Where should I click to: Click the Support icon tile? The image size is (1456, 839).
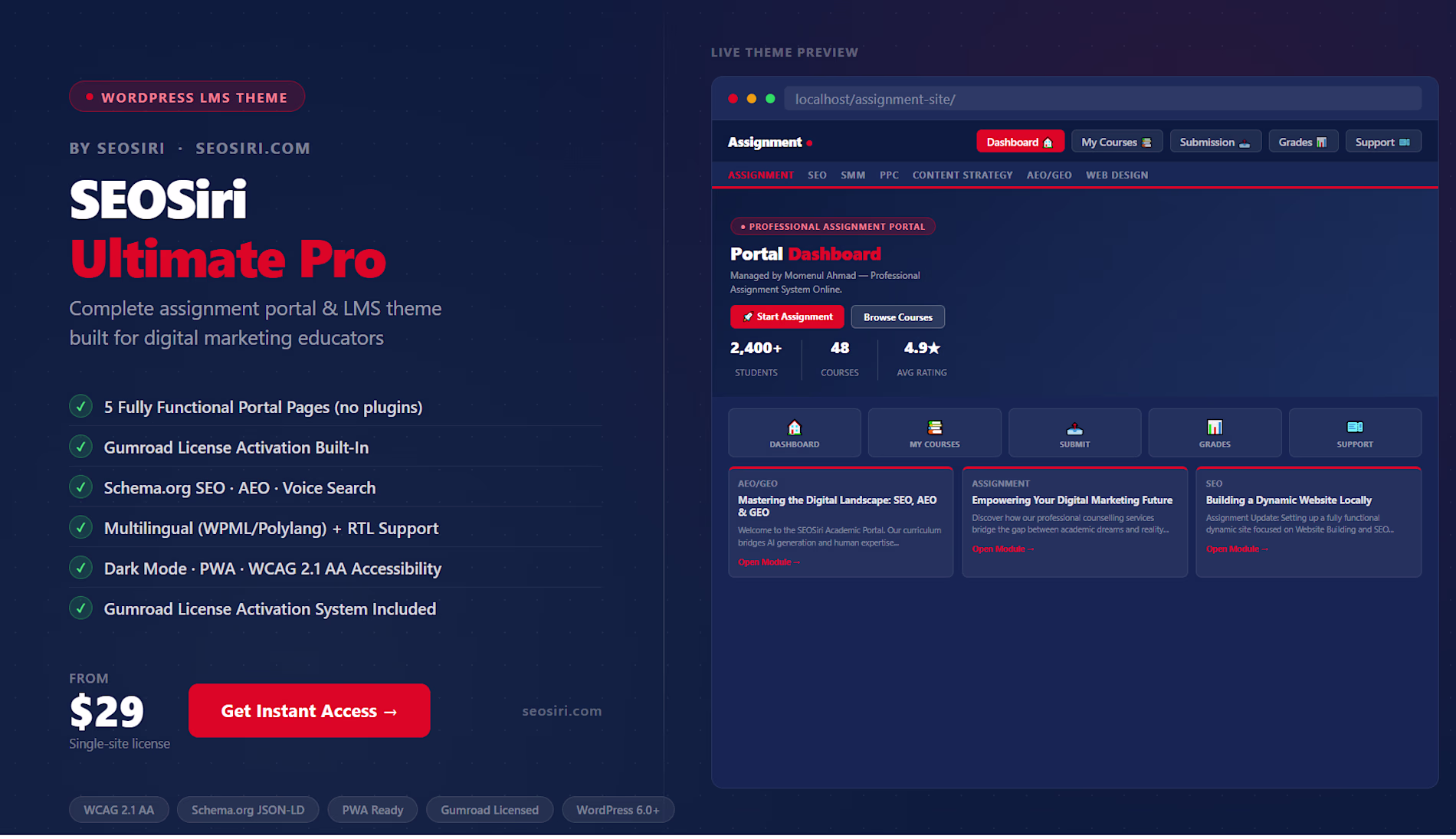pos(1355,433)
